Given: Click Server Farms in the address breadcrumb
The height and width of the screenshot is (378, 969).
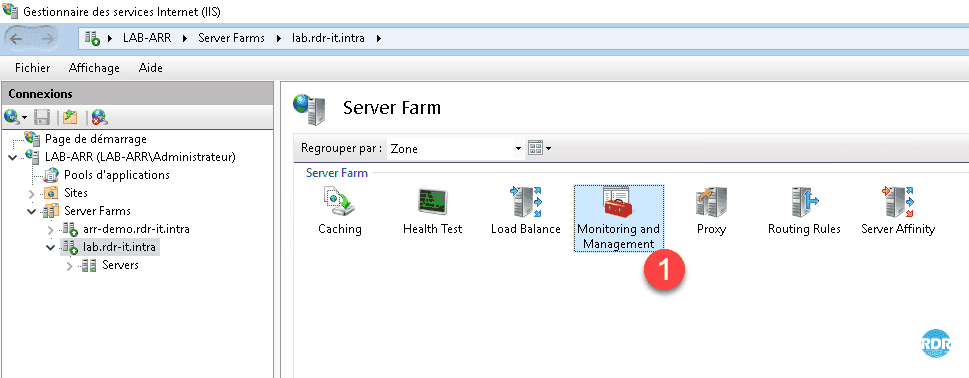Looking at the screenshot, I should [x=231, y=38].
